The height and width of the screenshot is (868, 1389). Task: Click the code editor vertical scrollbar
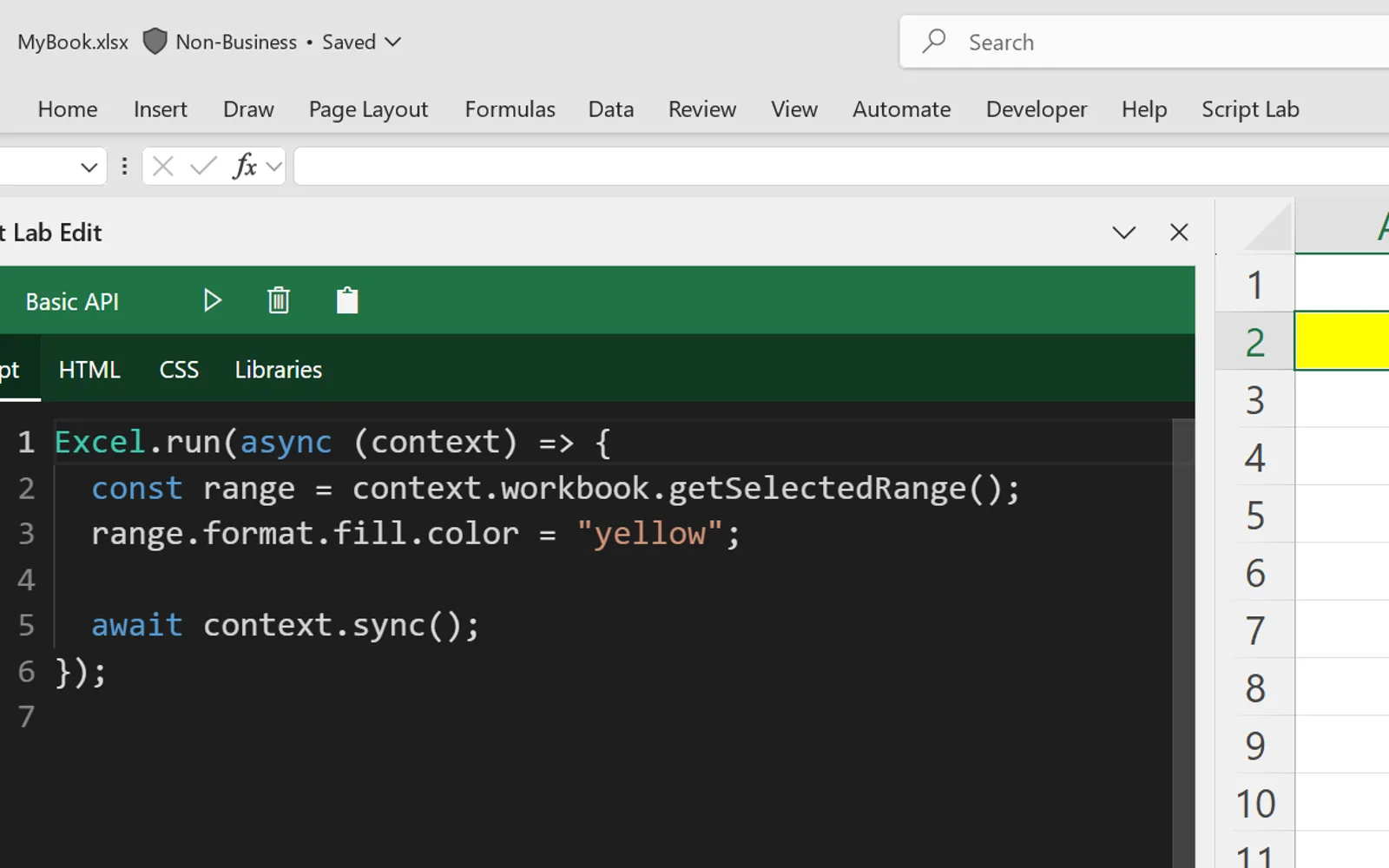click(x=1183, y=642)
